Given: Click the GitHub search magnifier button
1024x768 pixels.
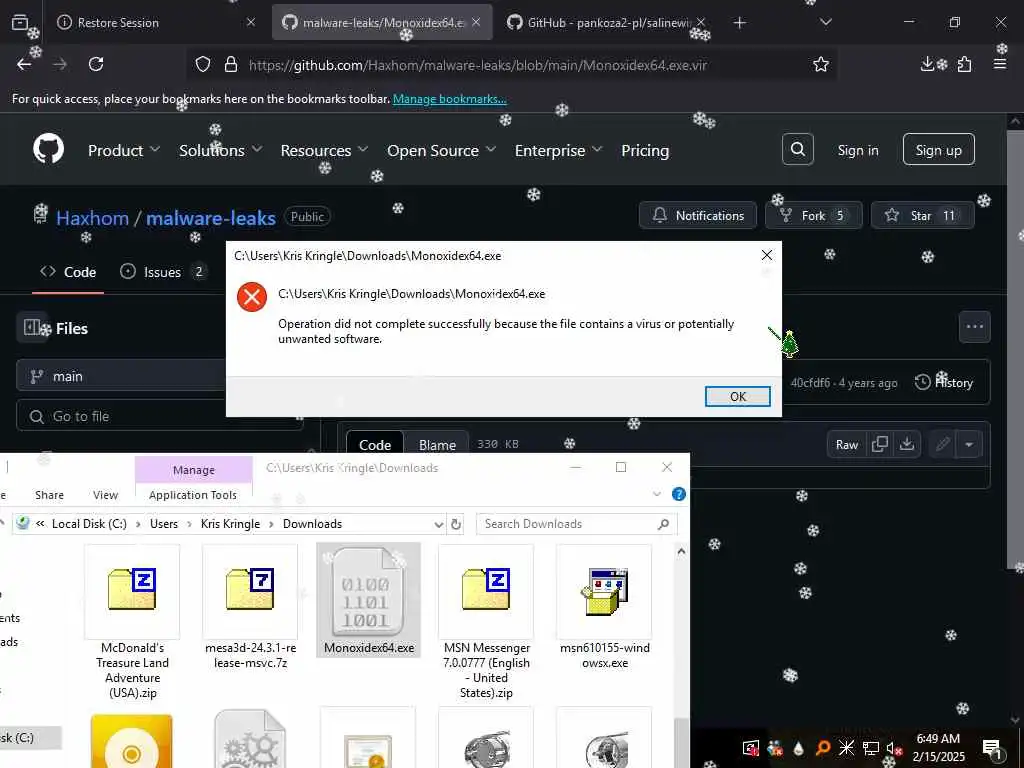Looking at the screenshot, I should [797, 150].
